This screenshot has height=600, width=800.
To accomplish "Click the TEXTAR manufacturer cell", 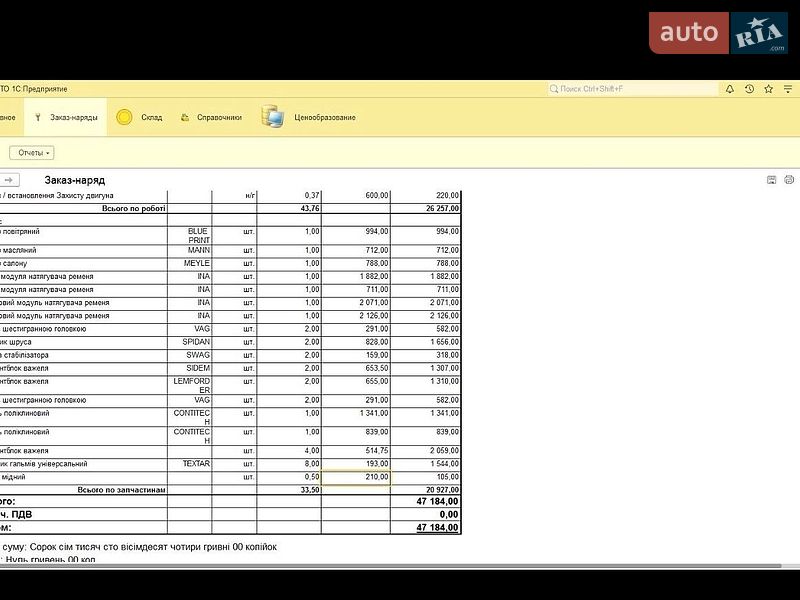I will [x=189, y=464].
